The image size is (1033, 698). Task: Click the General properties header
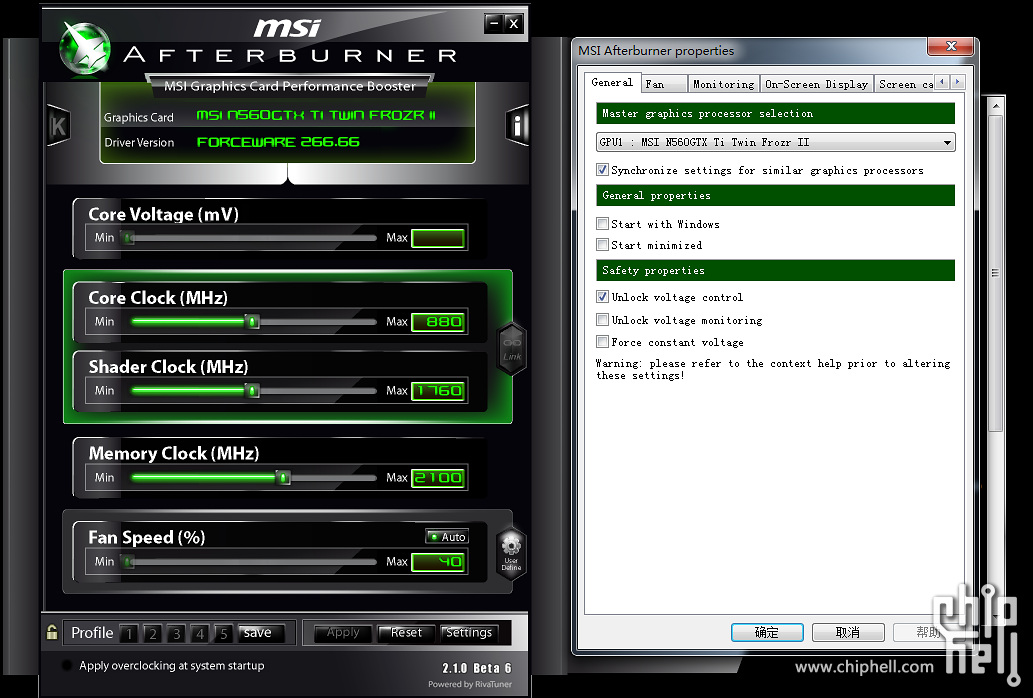(775, 195)
